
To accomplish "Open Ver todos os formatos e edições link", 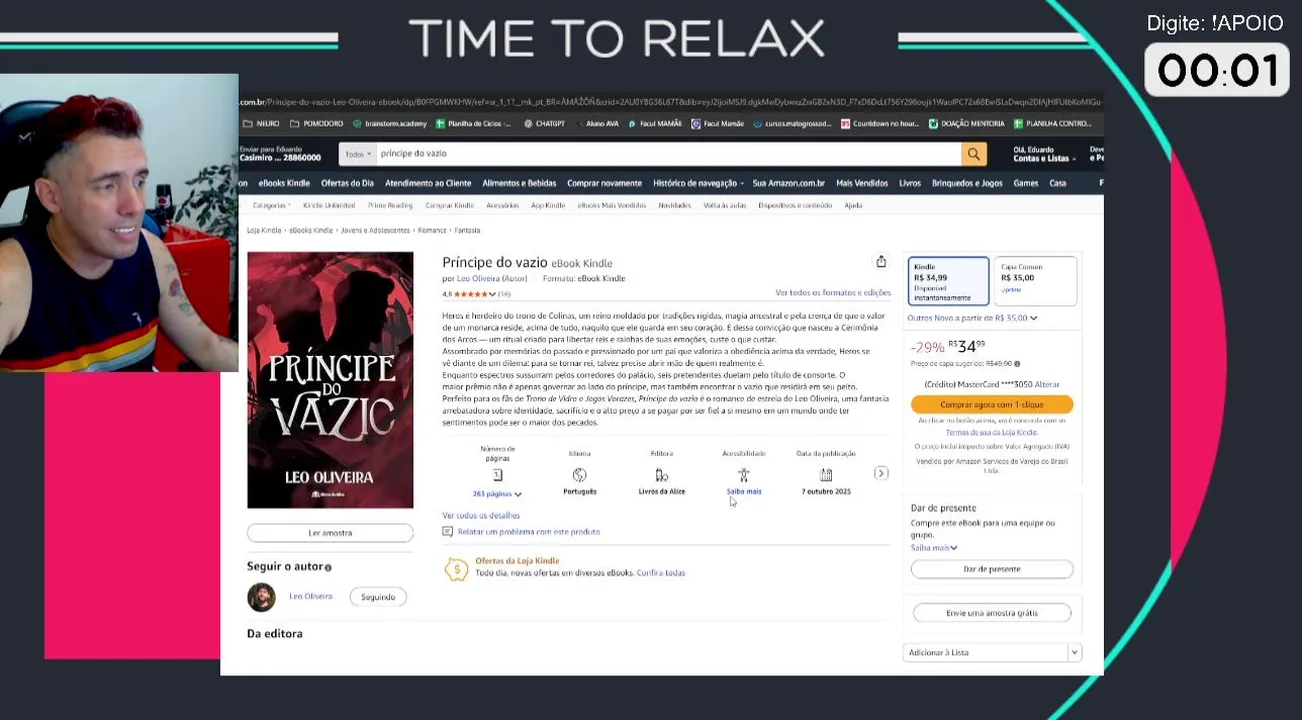I will pyautogui.click(x=833, y=293).
